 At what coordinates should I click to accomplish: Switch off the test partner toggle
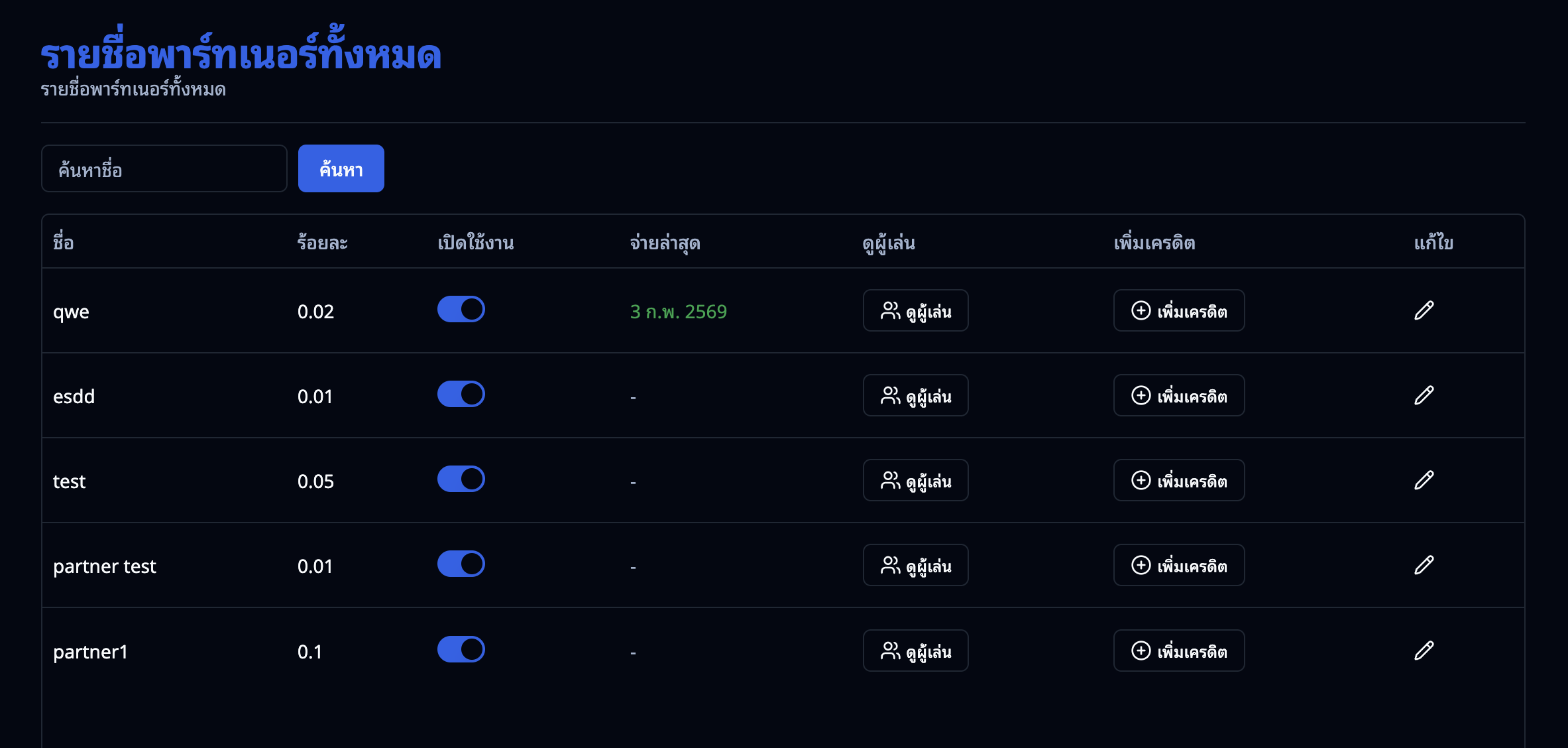(461, 479)
